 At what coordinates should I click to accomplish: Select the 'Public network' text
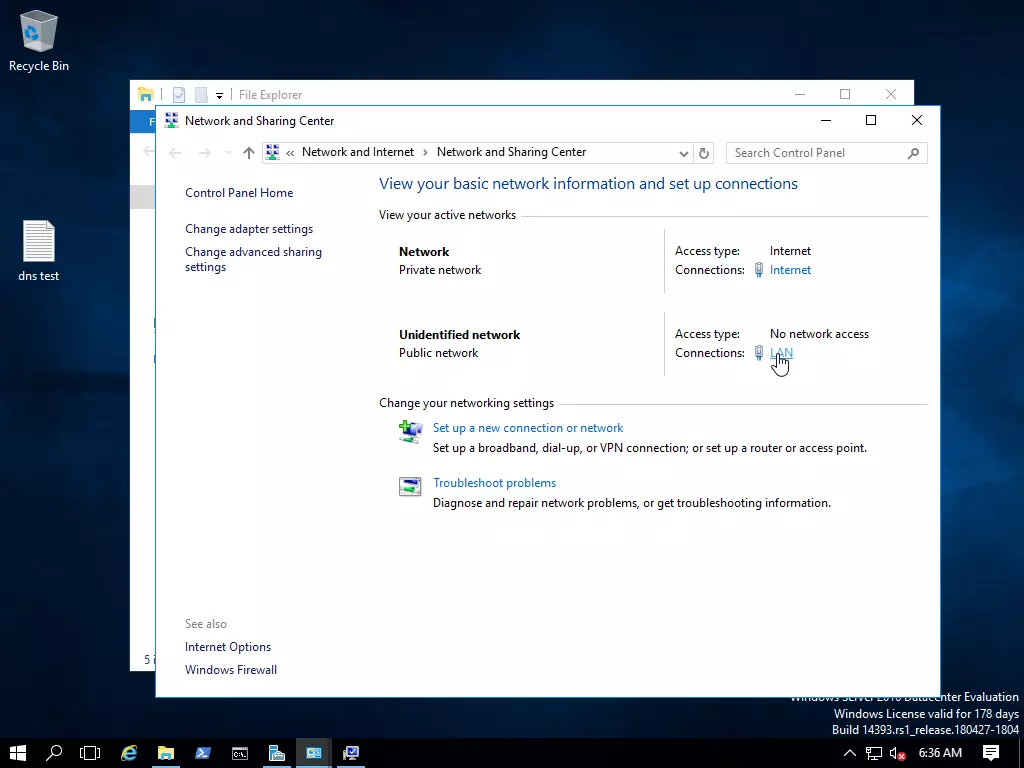(x=438, y=353)
